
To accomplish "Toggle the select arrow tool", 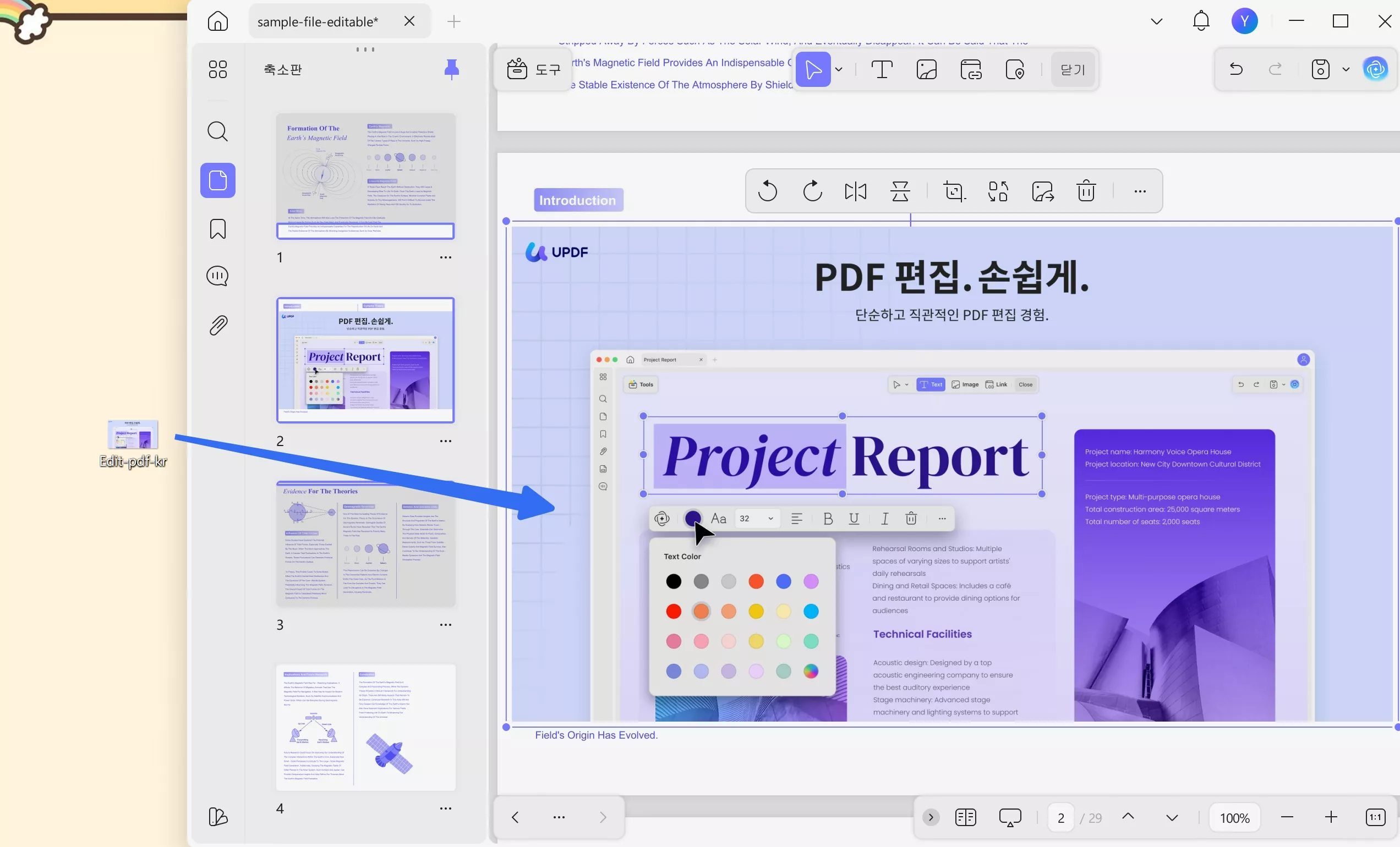I will click(813, 69).
